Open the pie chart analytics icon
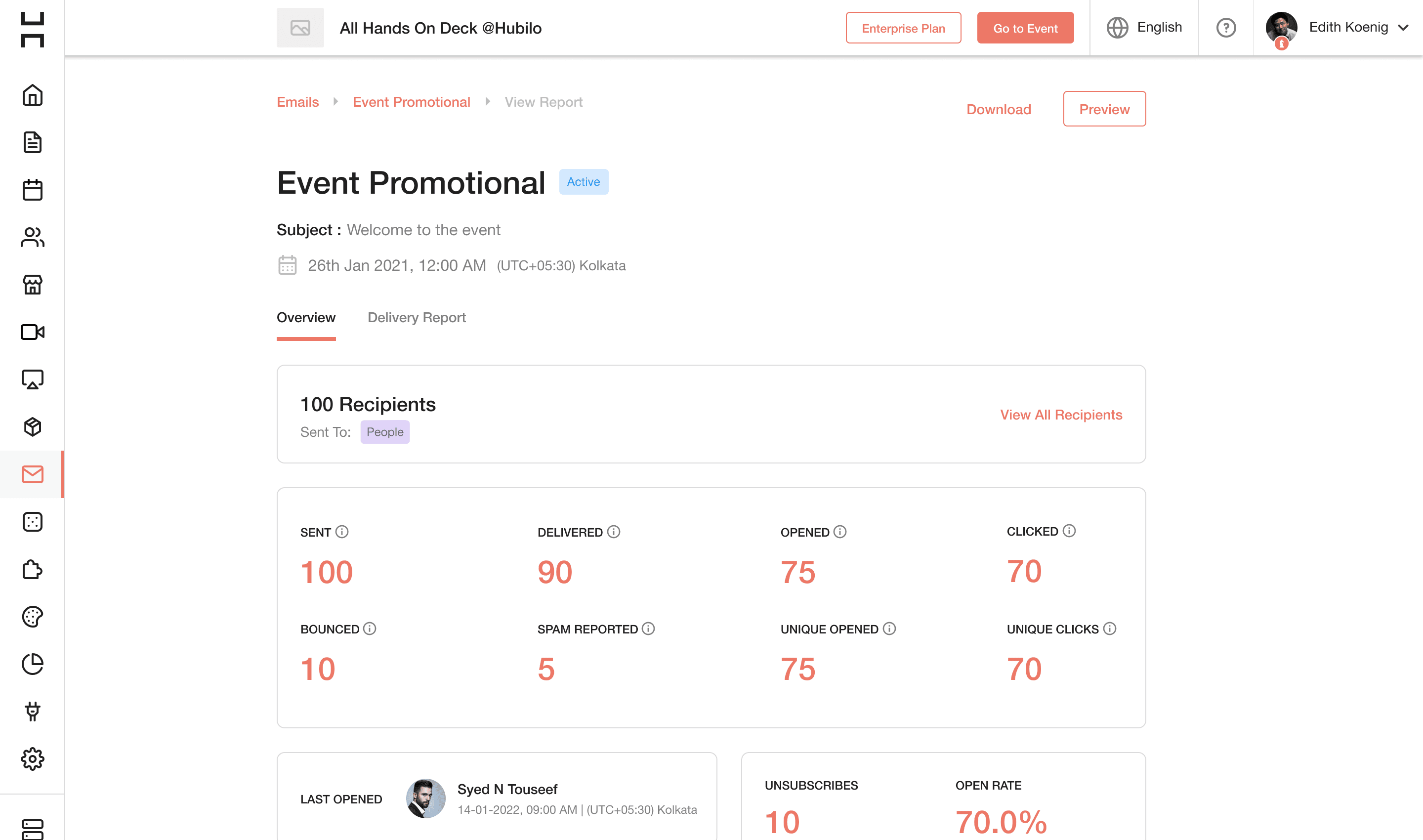Image resolution: width=1423 pixels, height=840 pixels. (x=32, y=664)
